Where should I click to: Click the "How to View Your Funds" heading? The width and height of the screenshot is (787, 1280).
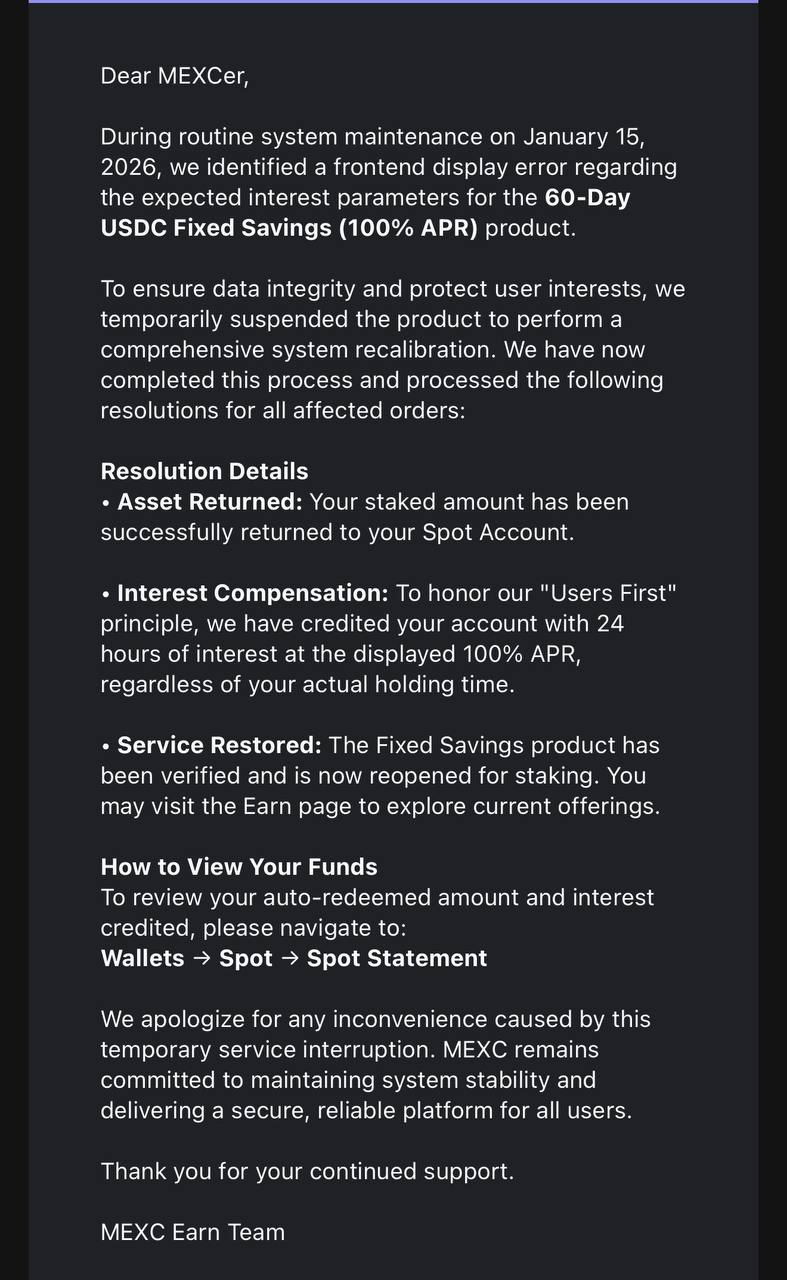(239, 867)
